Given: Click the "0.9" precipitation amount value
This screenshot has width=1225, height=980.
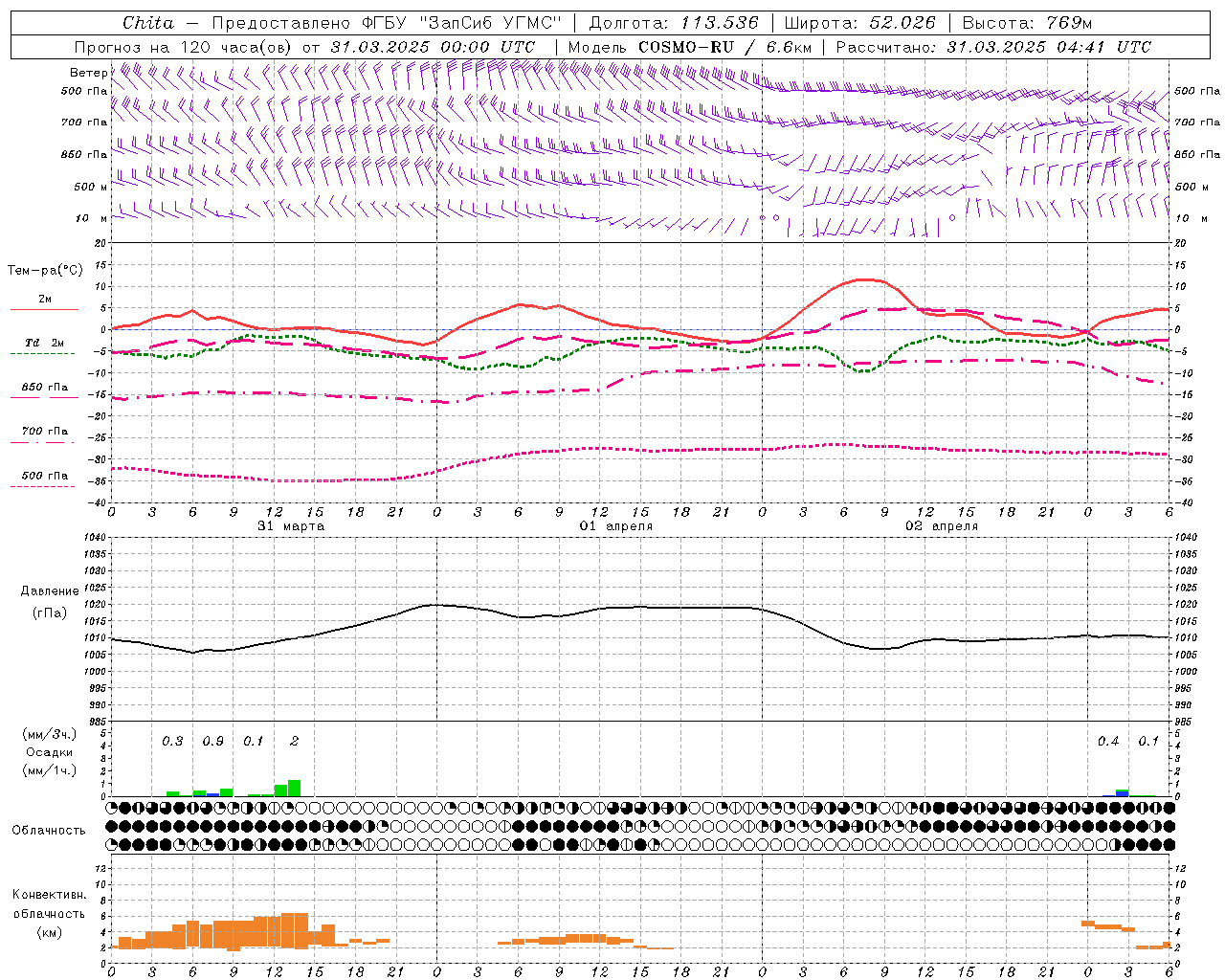Looking at the screenshot, I should click(212, 742).
